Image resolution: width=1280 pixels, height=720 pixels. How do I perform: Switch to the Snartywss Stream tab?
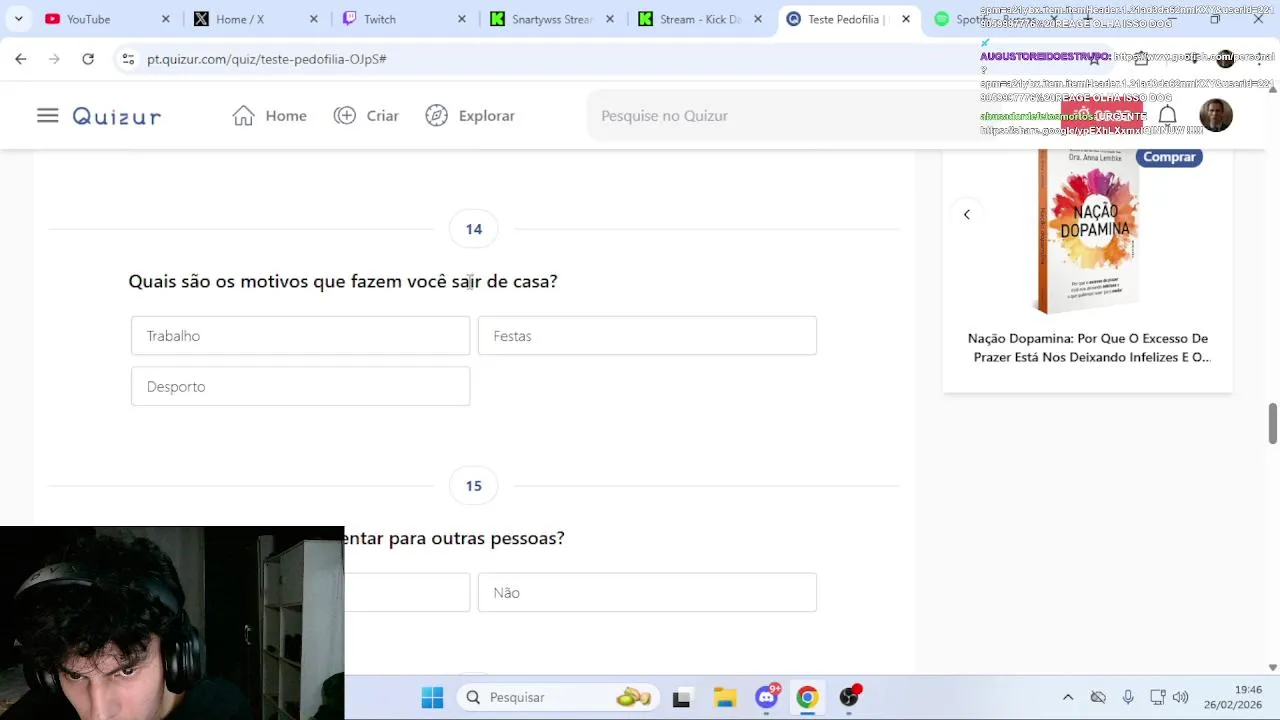pyautogui.click(x=552, y=19)
